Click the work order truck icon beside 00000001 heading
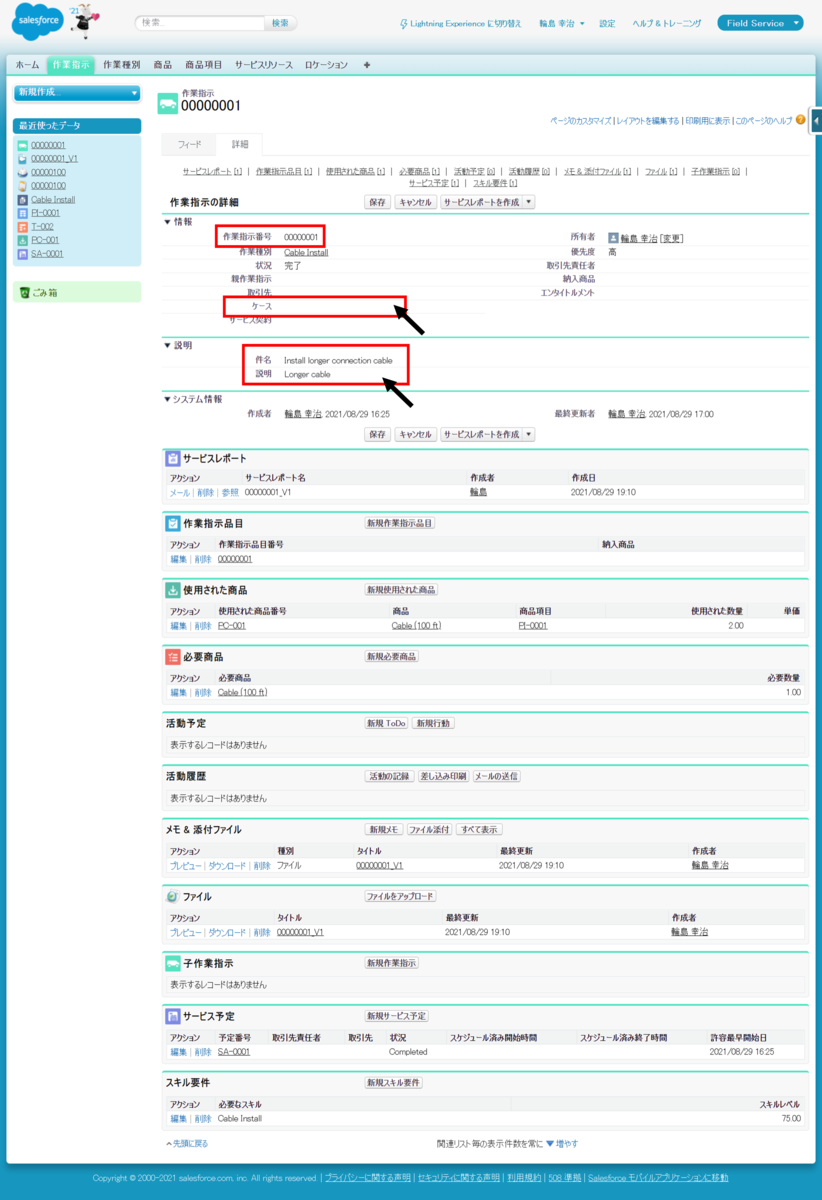Screen dimensions: 822x1200 tap(168, 102)
